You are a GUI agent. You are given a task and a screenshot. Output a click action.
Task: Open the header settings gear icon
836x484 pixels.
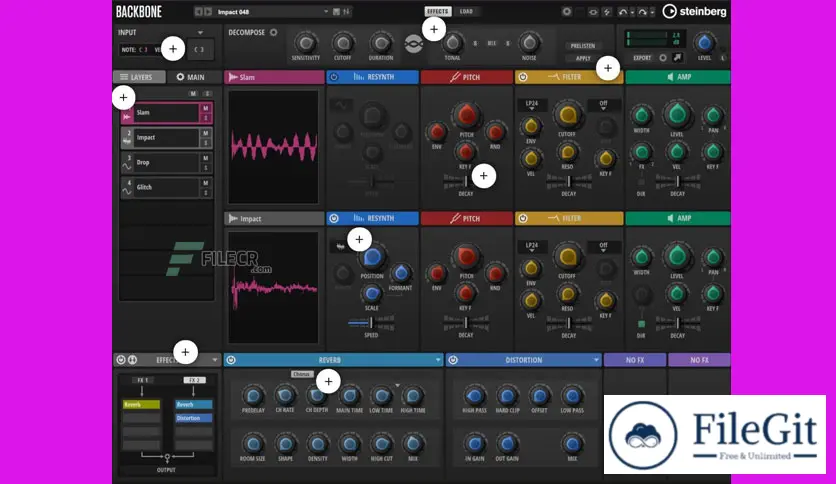566,11
